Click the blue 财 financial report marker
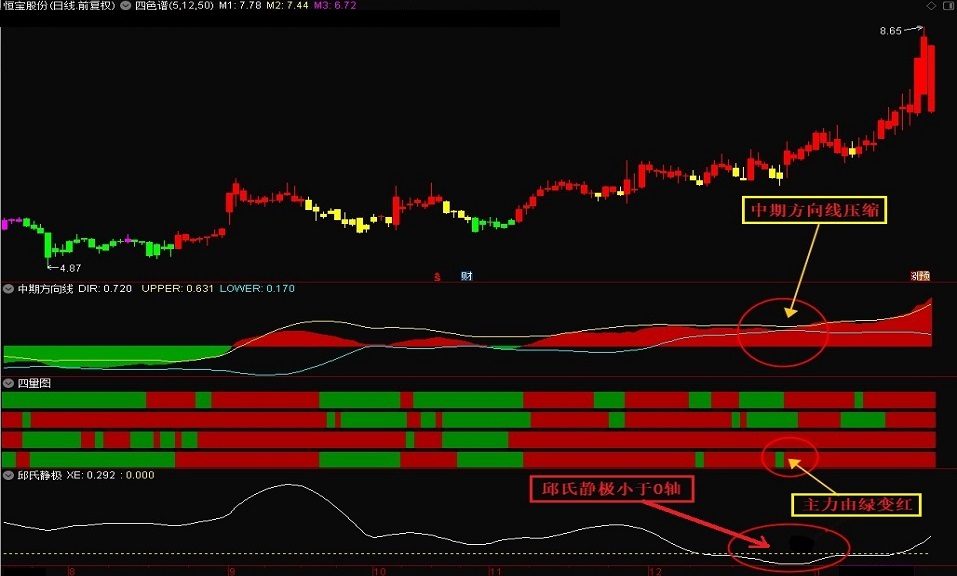 click(466, 276)
